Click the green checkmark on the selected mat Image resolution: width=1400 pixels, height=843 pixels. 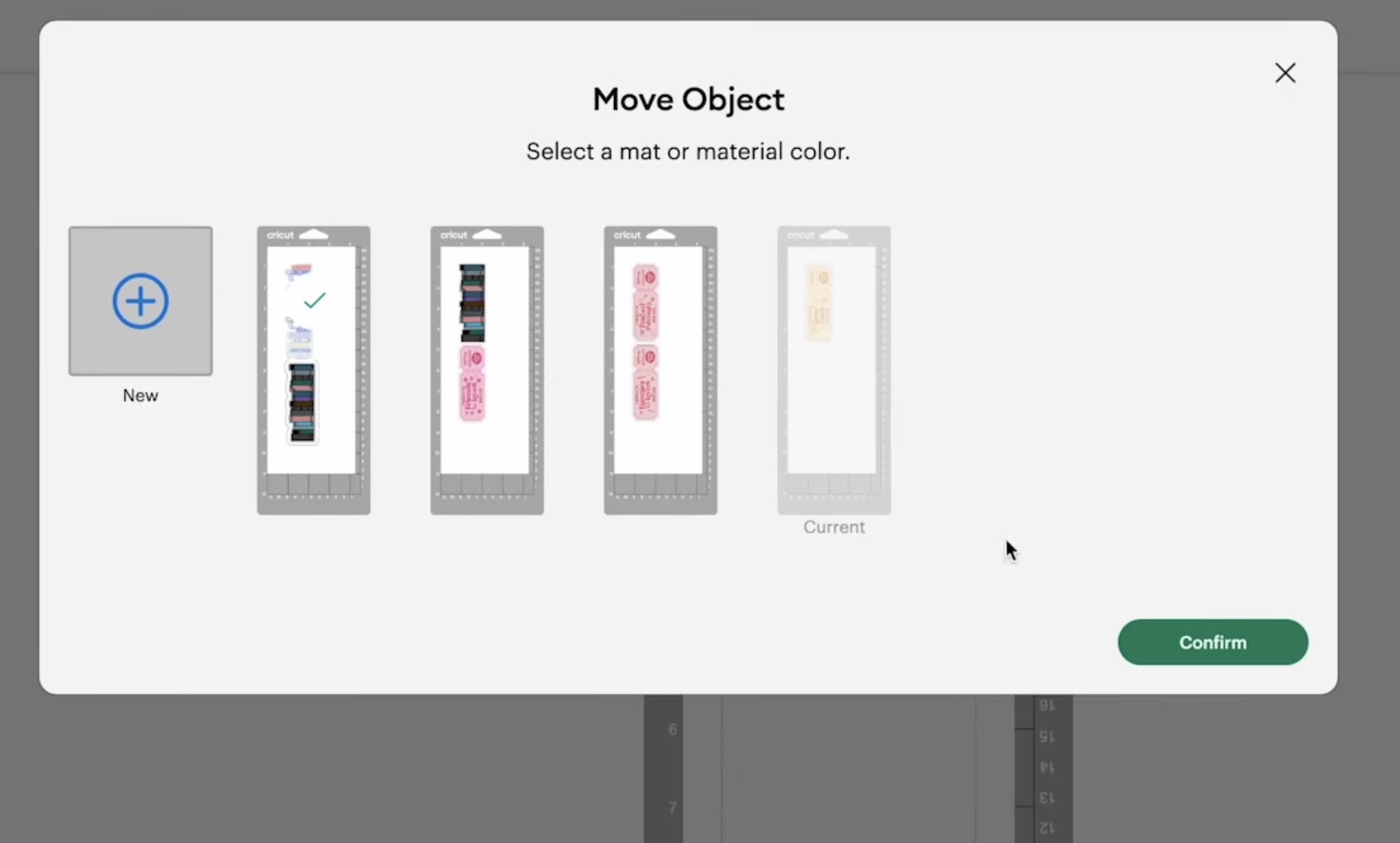tap(314, 300)
